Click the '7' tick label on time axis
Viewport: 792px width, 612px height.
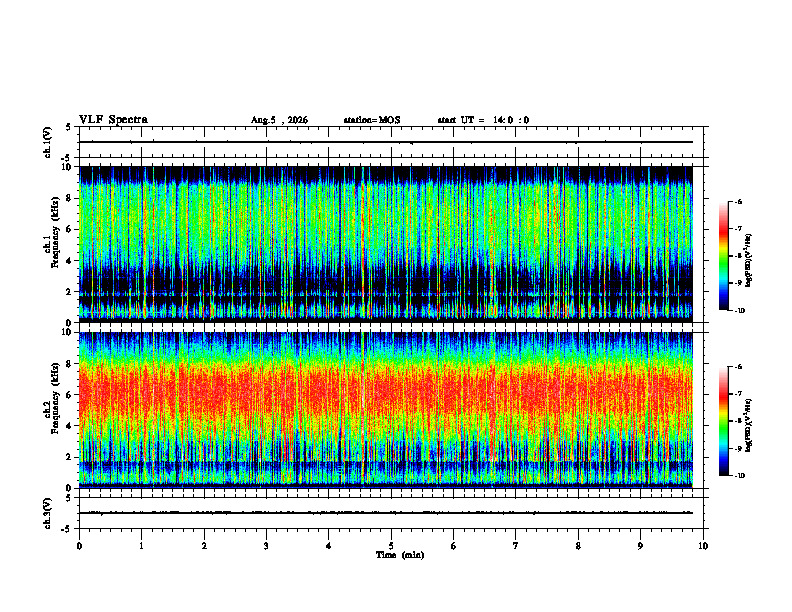tap(516, 546)
